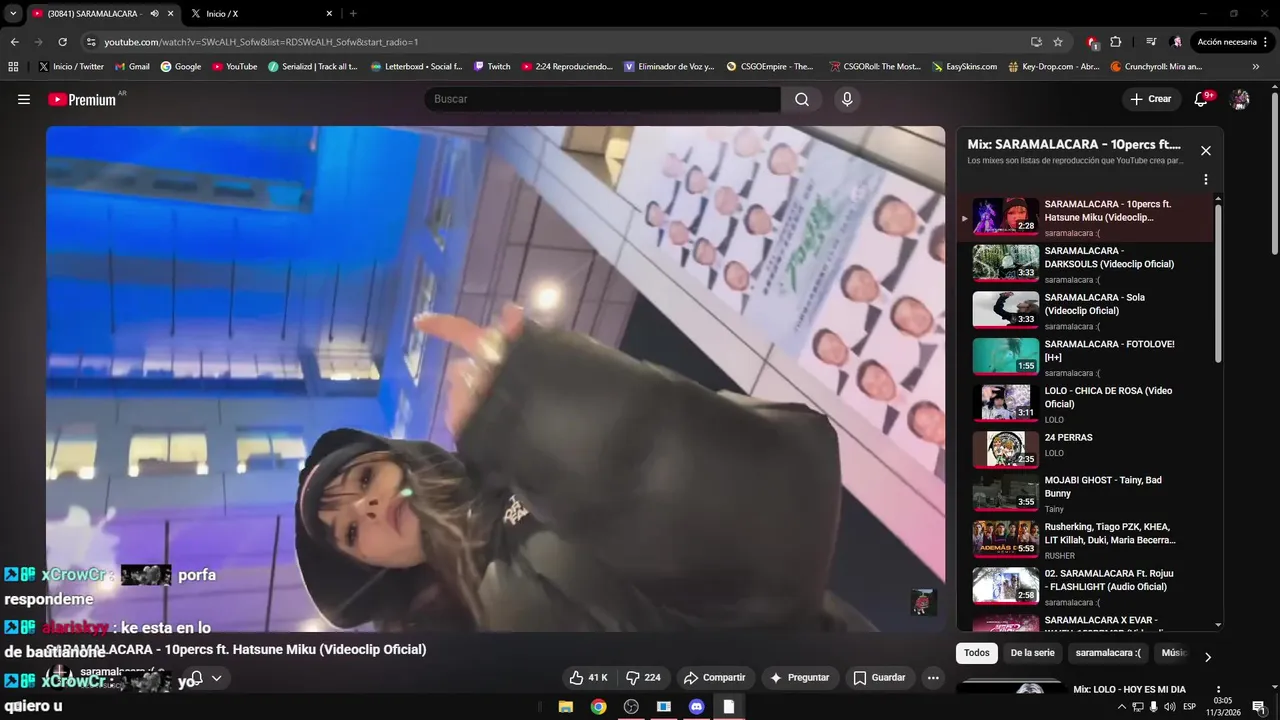Image resolution: width=1280 pixels, height=720 pixels.
Task: Show more filter chips with right arrow
Action: pos(1207,657)
